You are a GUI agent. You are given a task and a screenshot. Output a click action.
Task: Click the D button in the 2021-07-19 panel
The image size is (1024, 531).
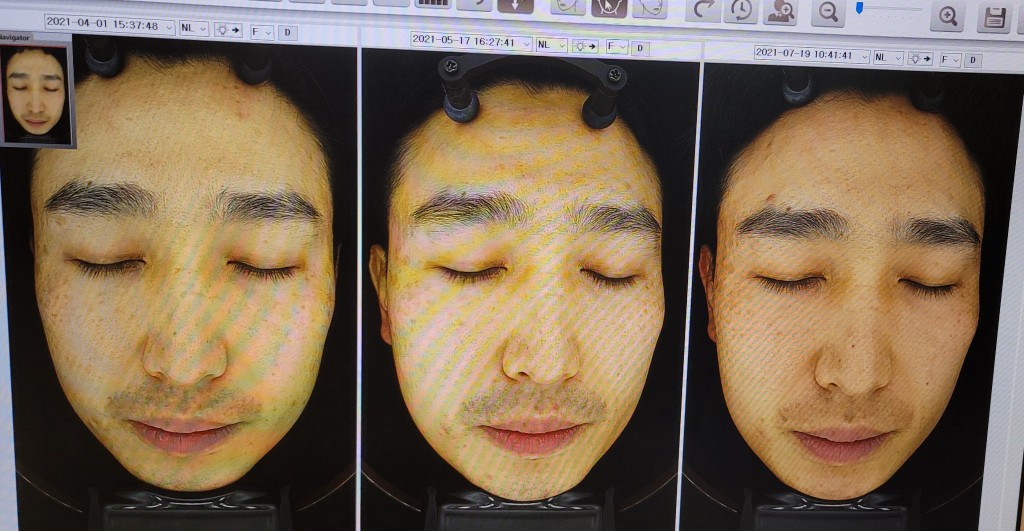[973, 61]
